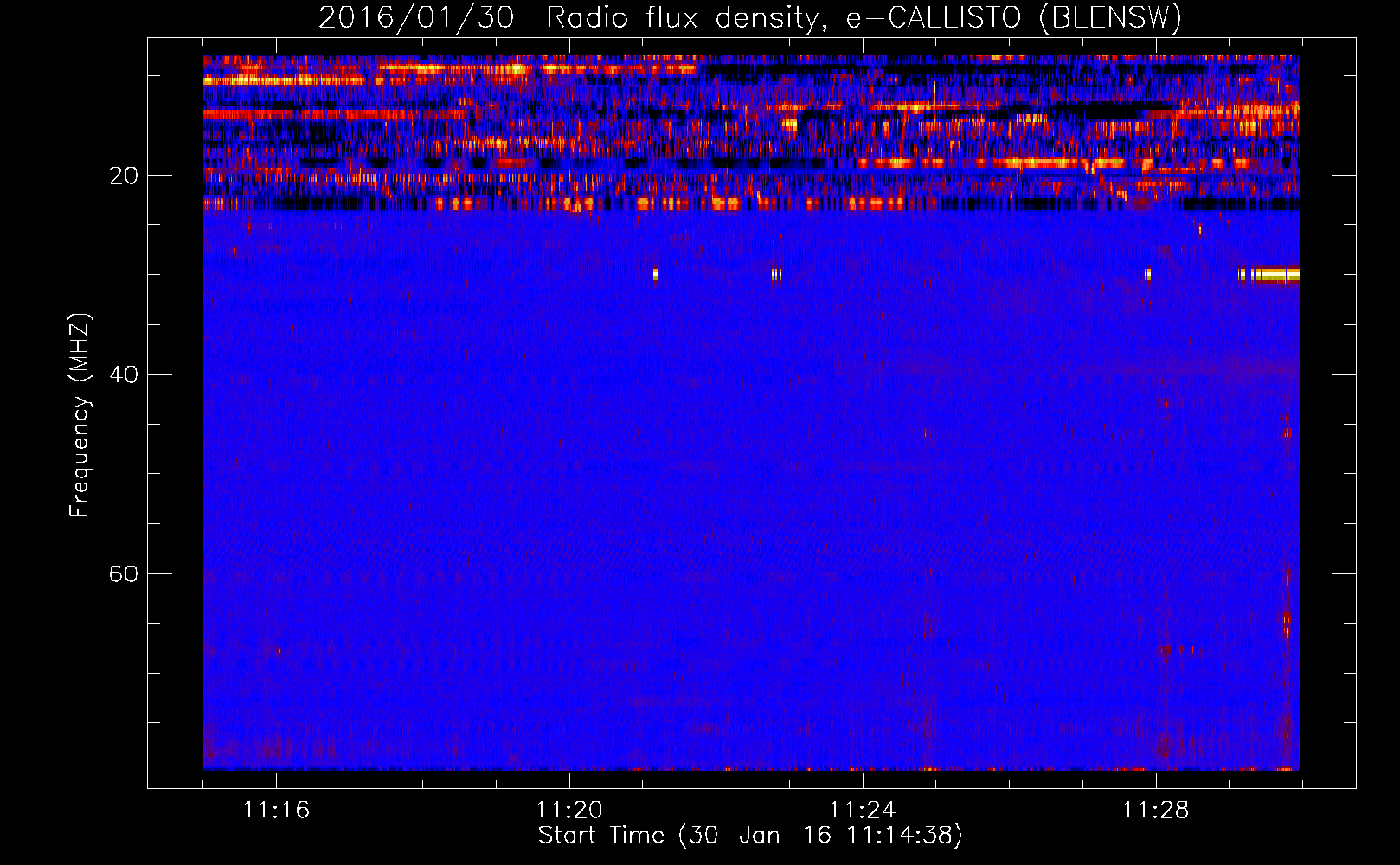Image resolution: width=1400 pixels, height=865 pixels.
Task: Click the 40 frequency tick label
Action: (124, 375)
